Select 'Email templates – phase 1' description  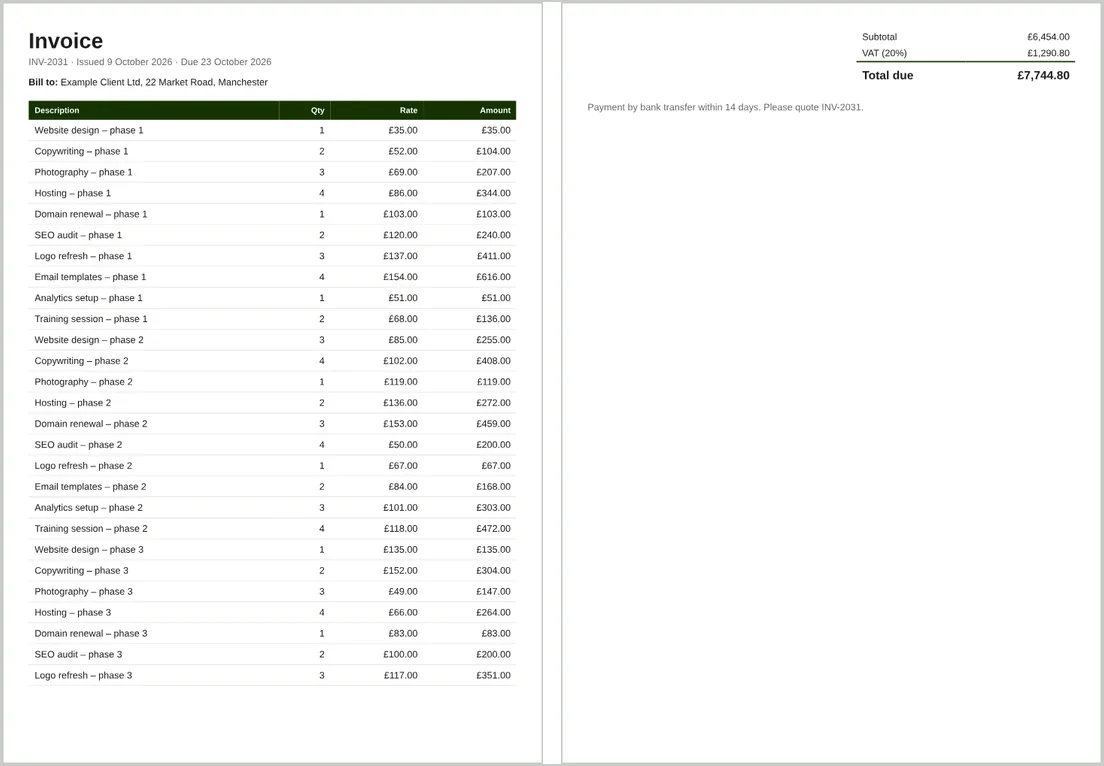(x=90, y=277)
